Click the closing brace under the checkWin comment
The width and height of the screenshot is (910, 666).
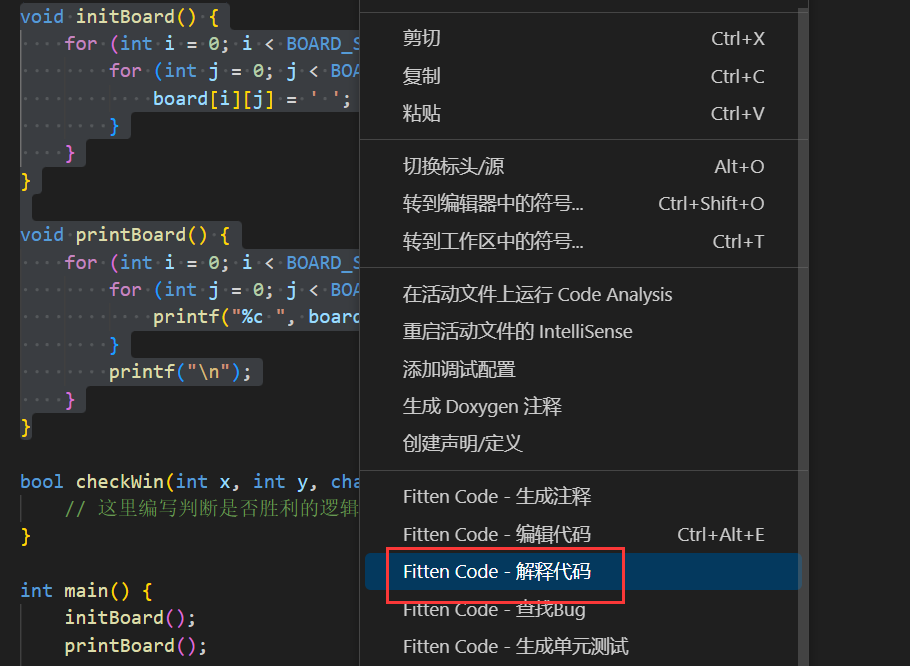pos(26,536)
